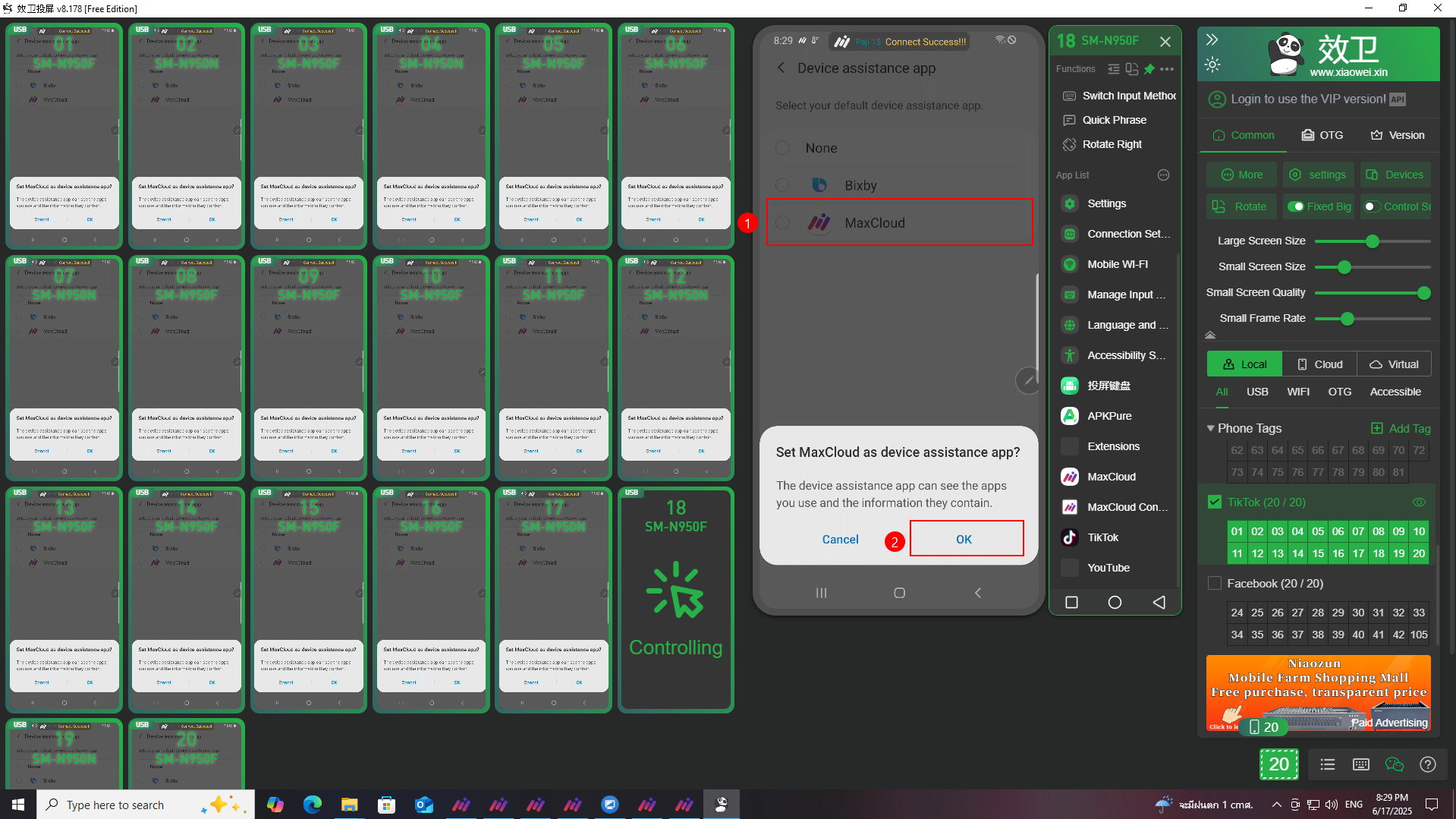Open the MaxCloud app in App List
The height and width of the screenshot is (819, 1456).
point(1112,477)
